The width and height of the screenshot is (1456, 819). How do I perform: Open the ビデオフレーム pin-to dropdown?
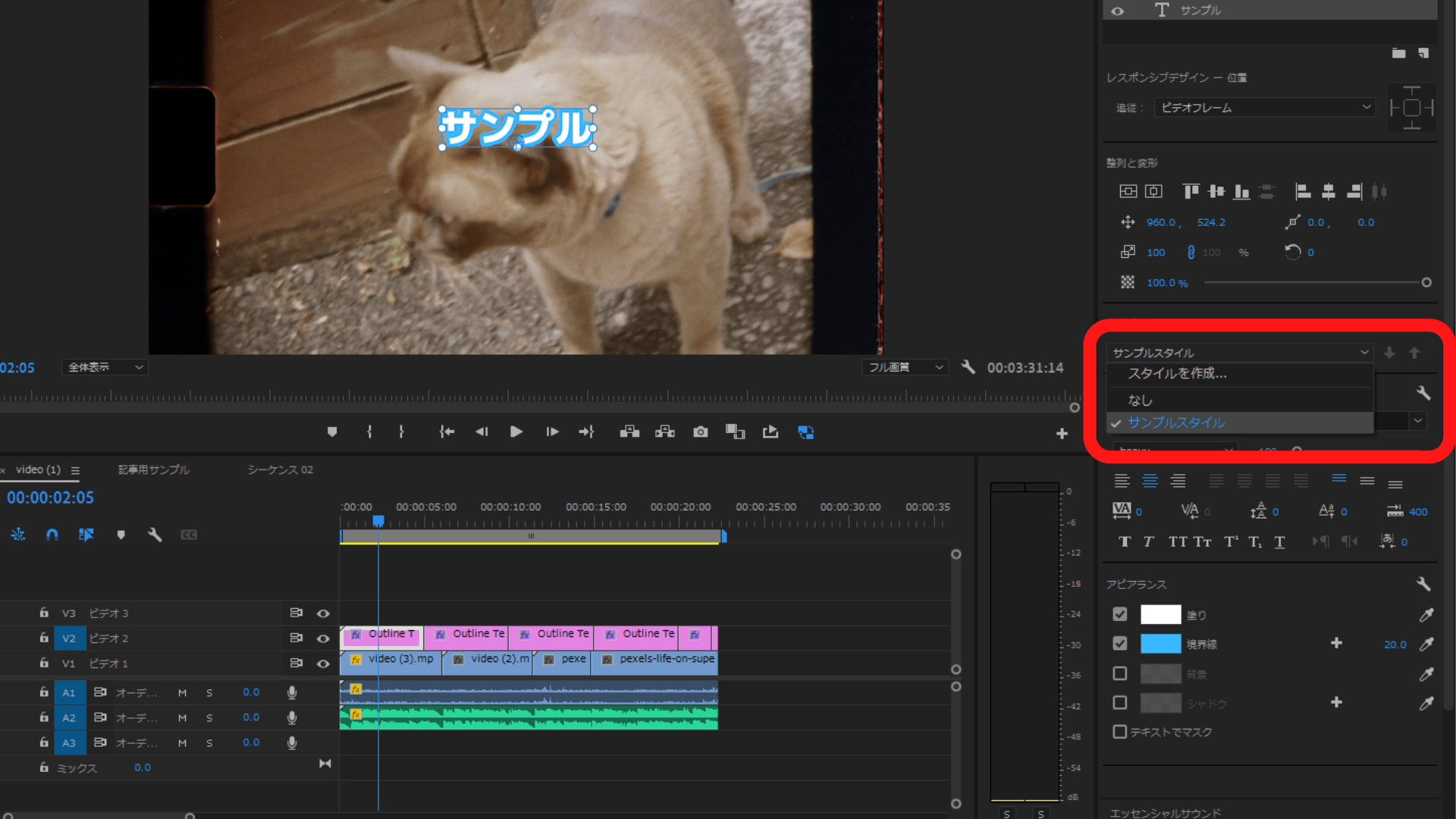click(1264, 108)
